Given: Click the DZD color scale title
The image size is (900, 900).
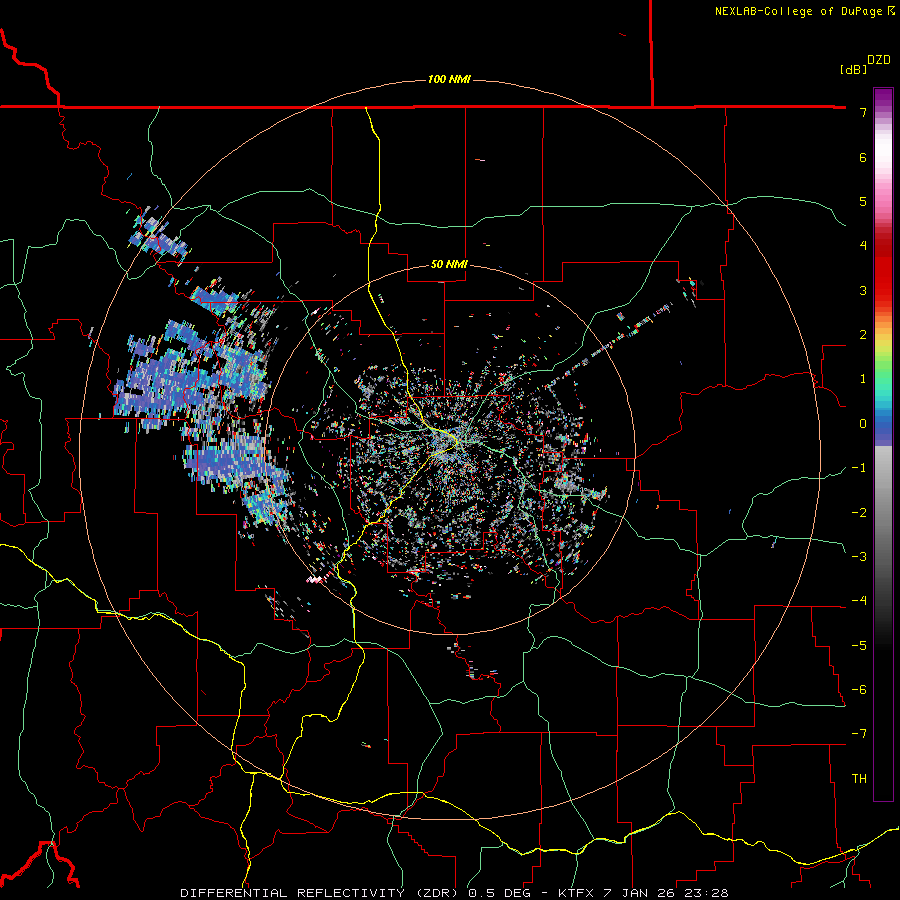Looking at the screenshot, I should [x=879, y=60].
